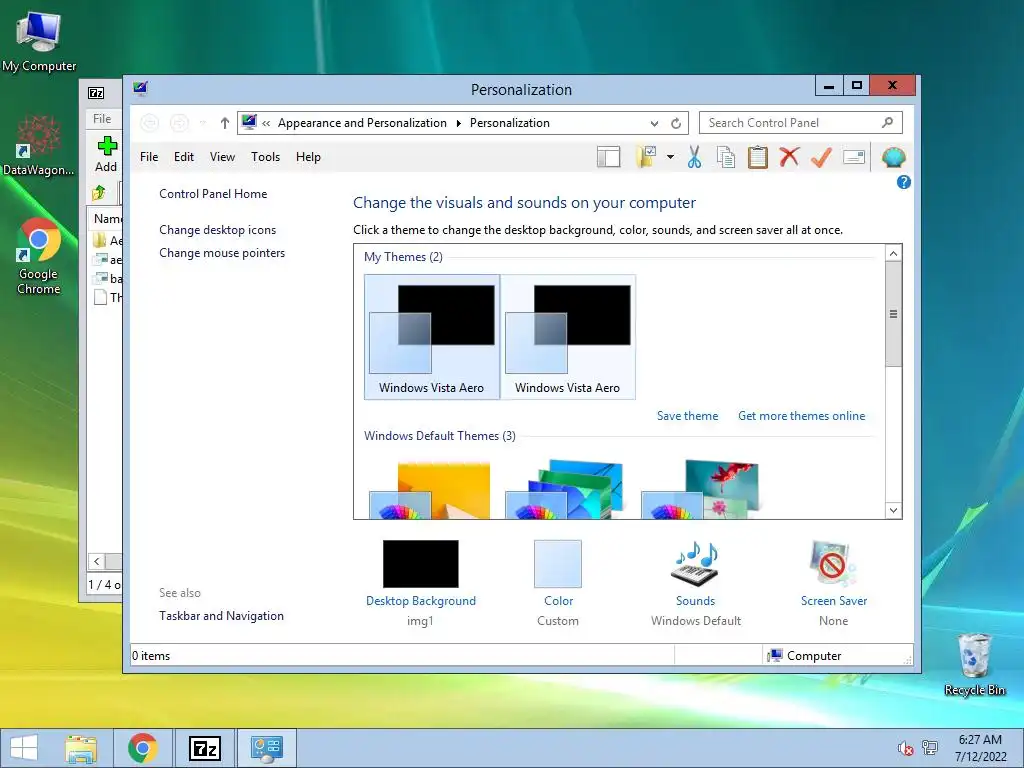The height and width of the screenshot is (768, 1024).
Task: Click Save theme link
Action: click(x=687, y=416)
